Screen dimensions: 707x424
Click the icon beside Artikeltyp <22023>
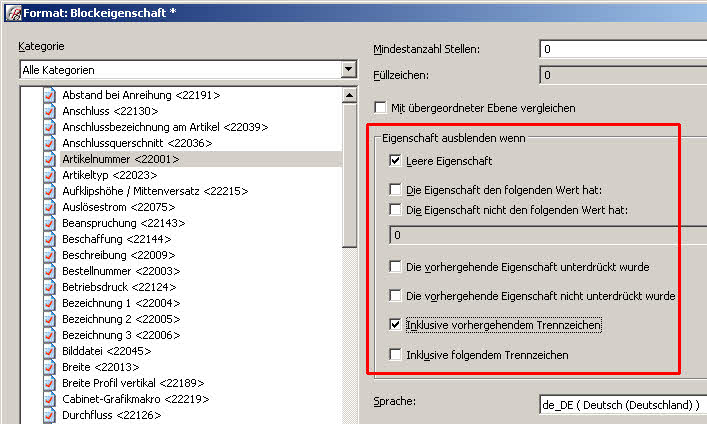click(50, 175)
